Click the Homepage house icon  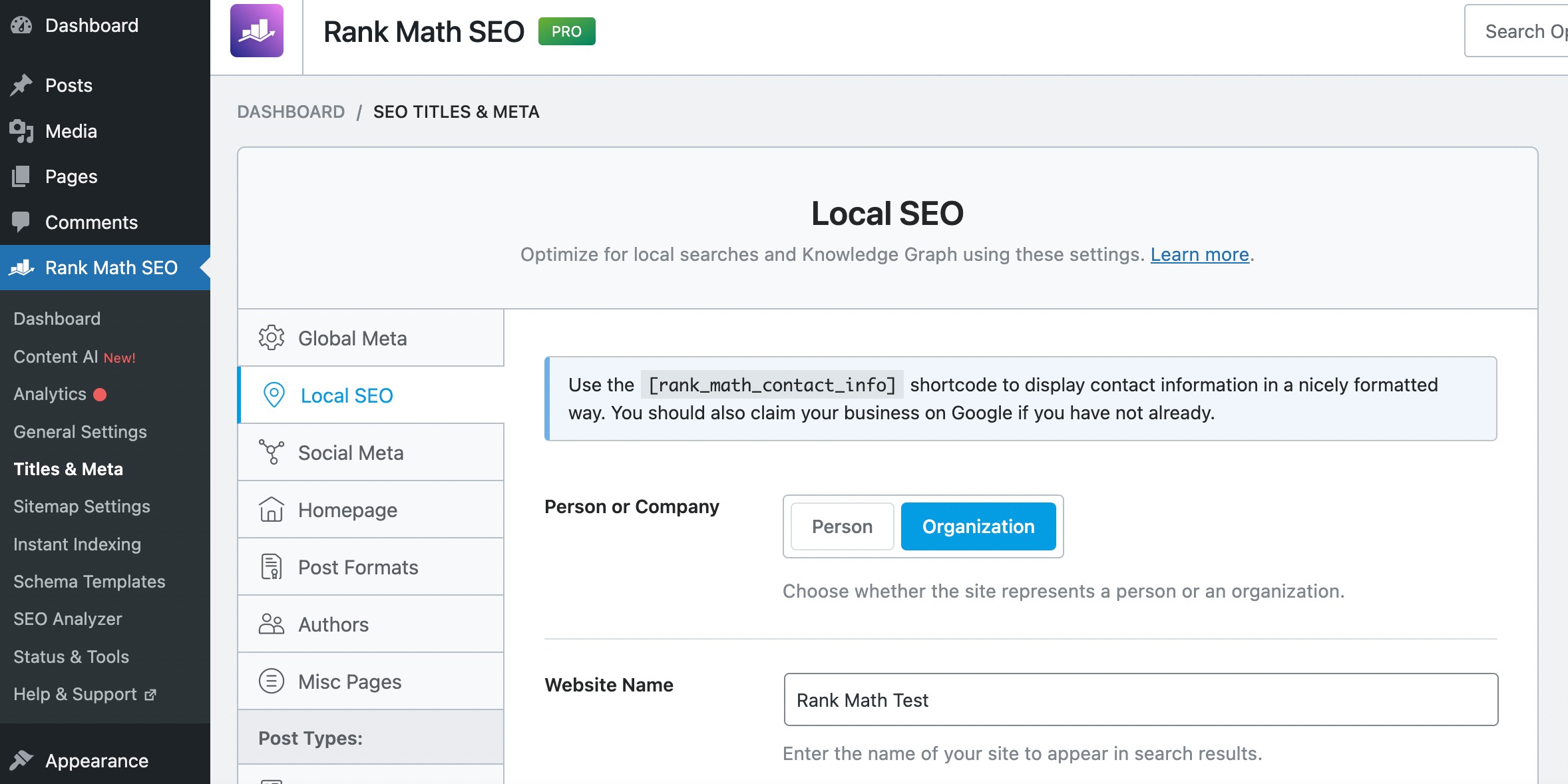click(x=272, y=510)
